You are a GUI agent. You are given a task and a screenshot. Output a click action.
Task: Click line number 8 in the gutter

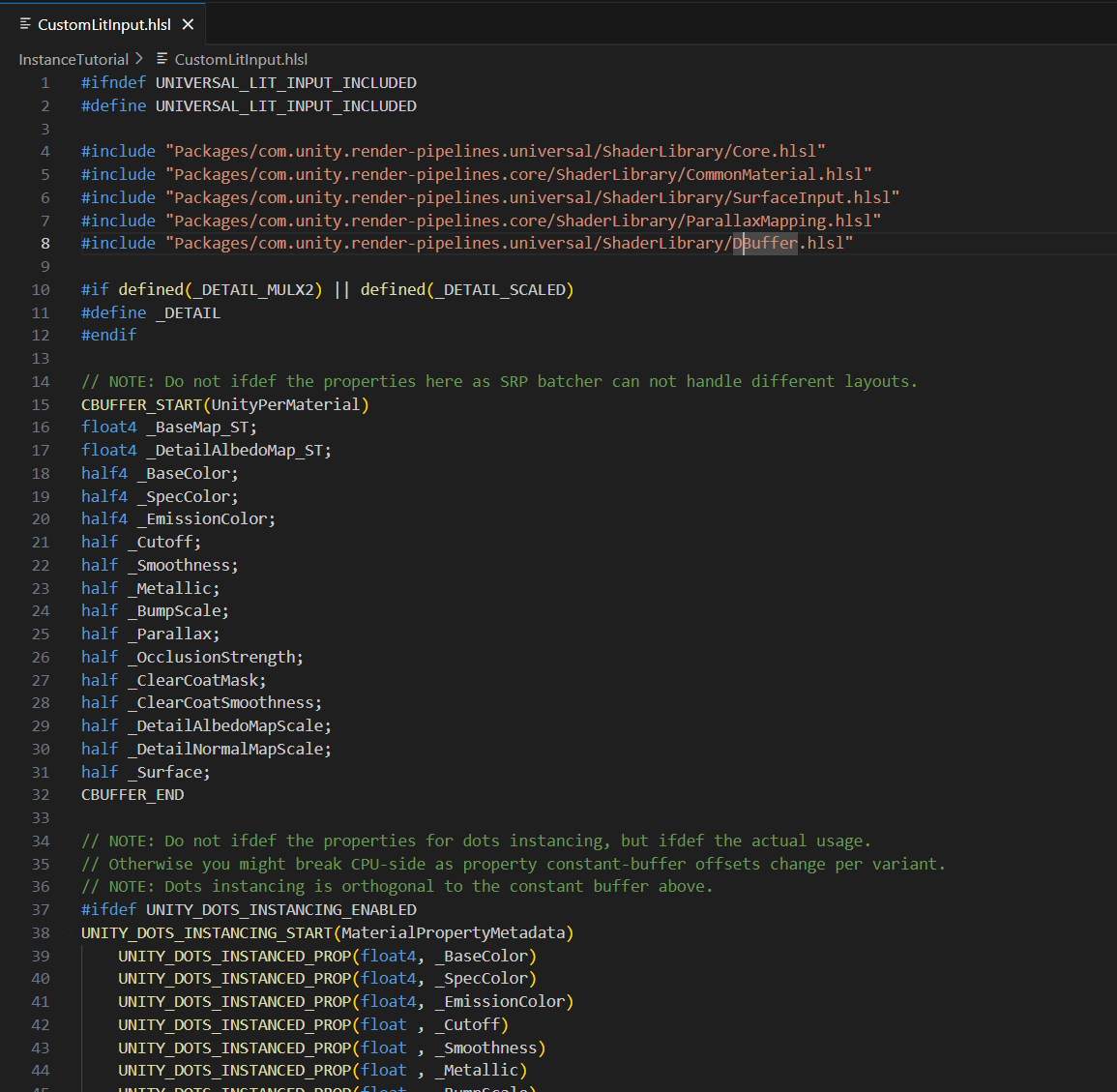(x=45, y=244)
